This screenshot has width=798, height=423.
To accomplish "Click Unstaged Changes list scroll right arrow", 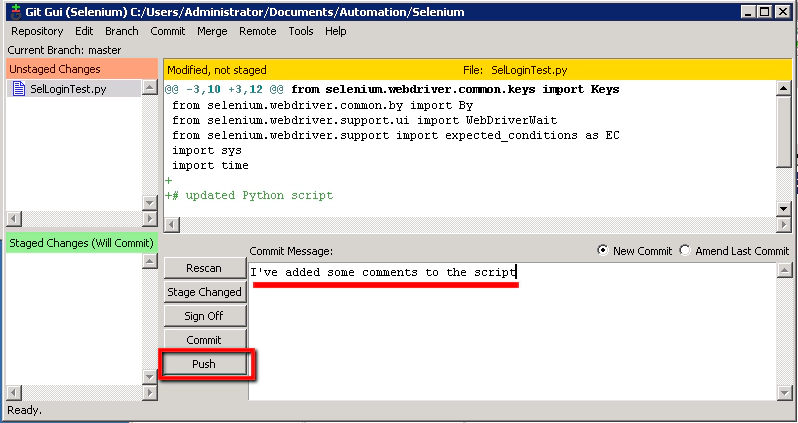I will point(150,219).
